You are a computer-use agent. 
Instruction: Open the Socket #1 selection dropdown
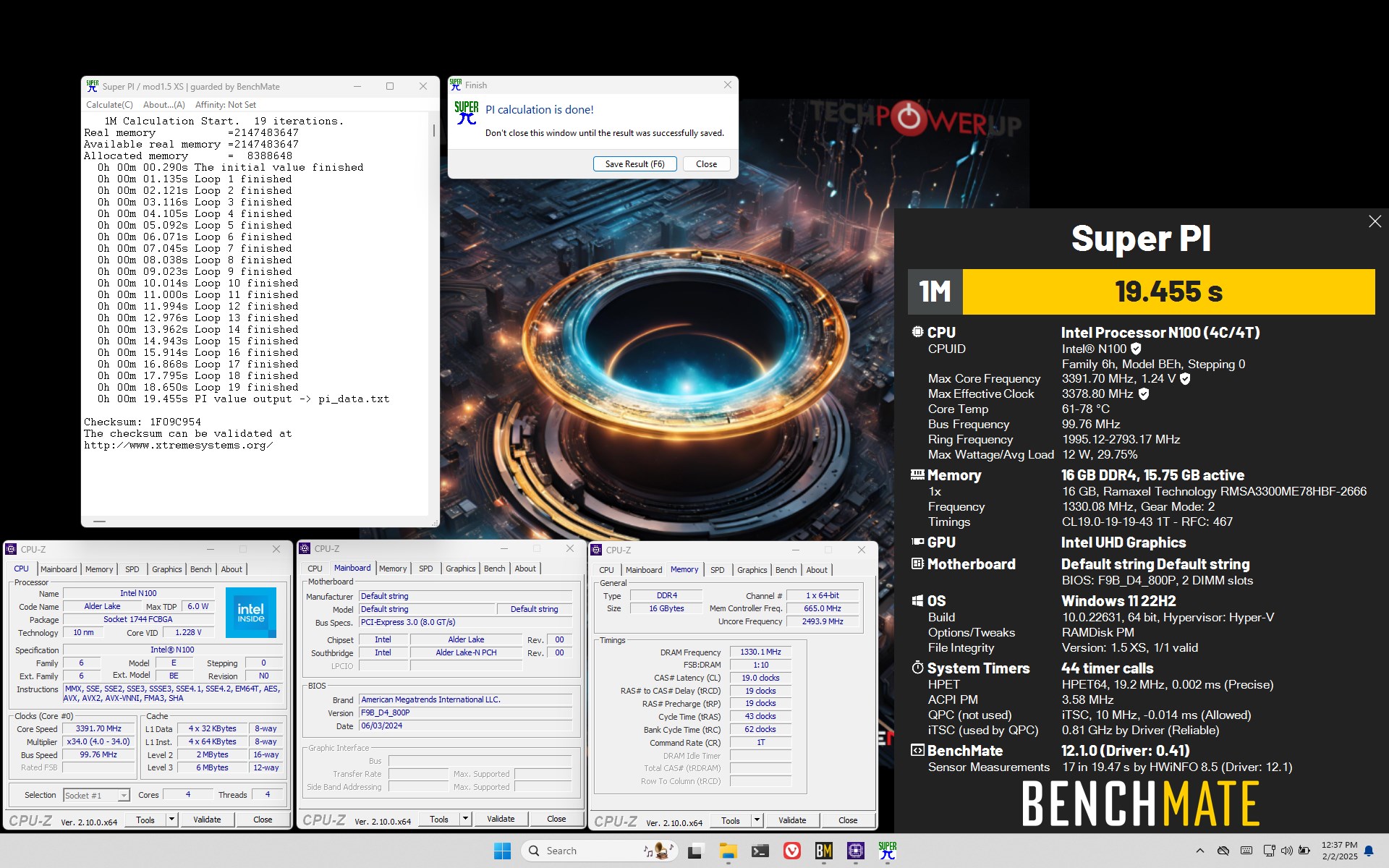[x=124, y=796]
